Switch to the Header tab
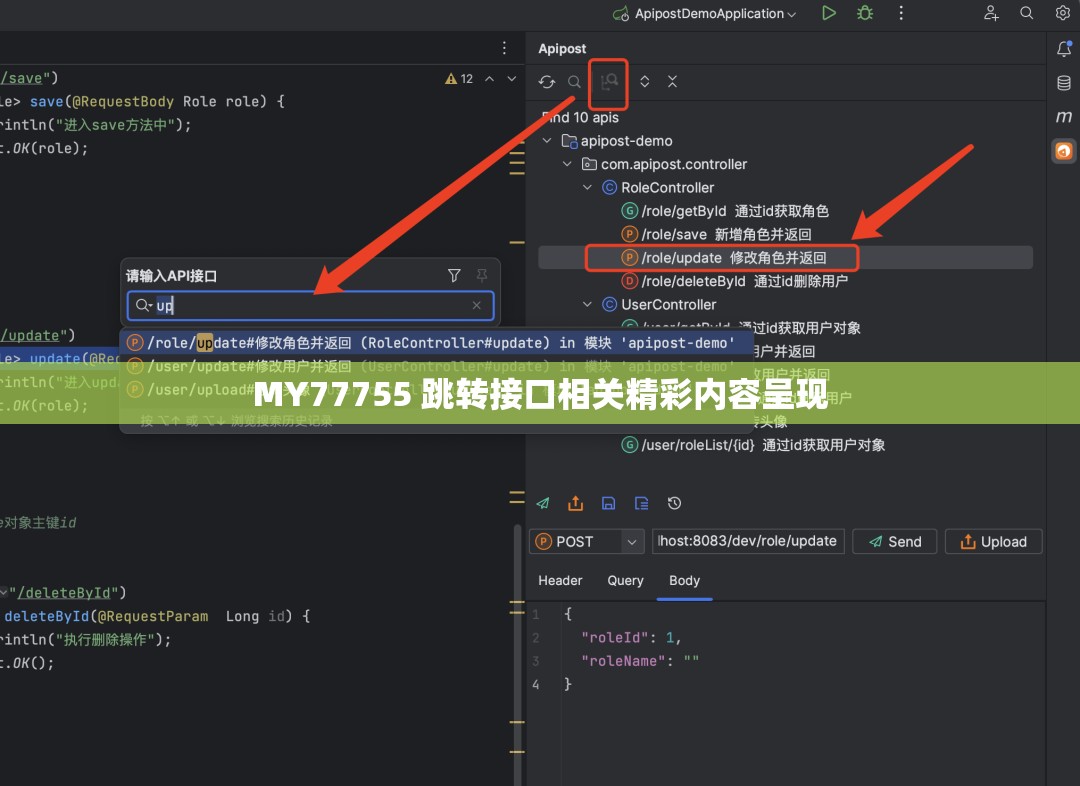 [x=560, y=580]
